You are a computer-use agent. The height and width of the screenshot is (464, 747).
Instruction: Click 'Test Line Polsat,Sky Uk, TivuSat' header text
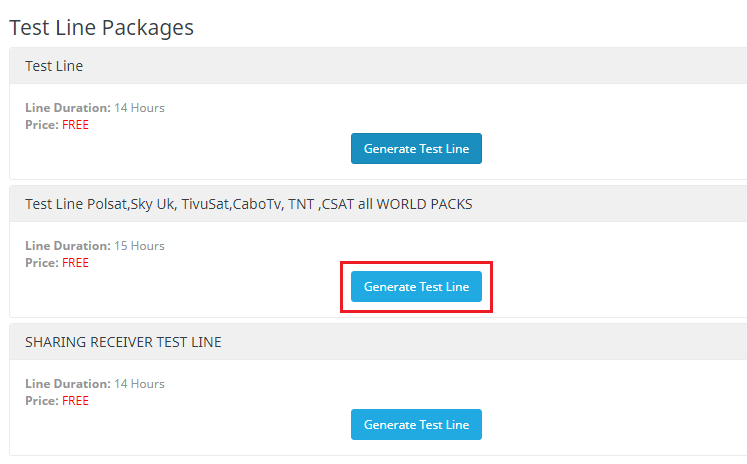click(249, 204)
